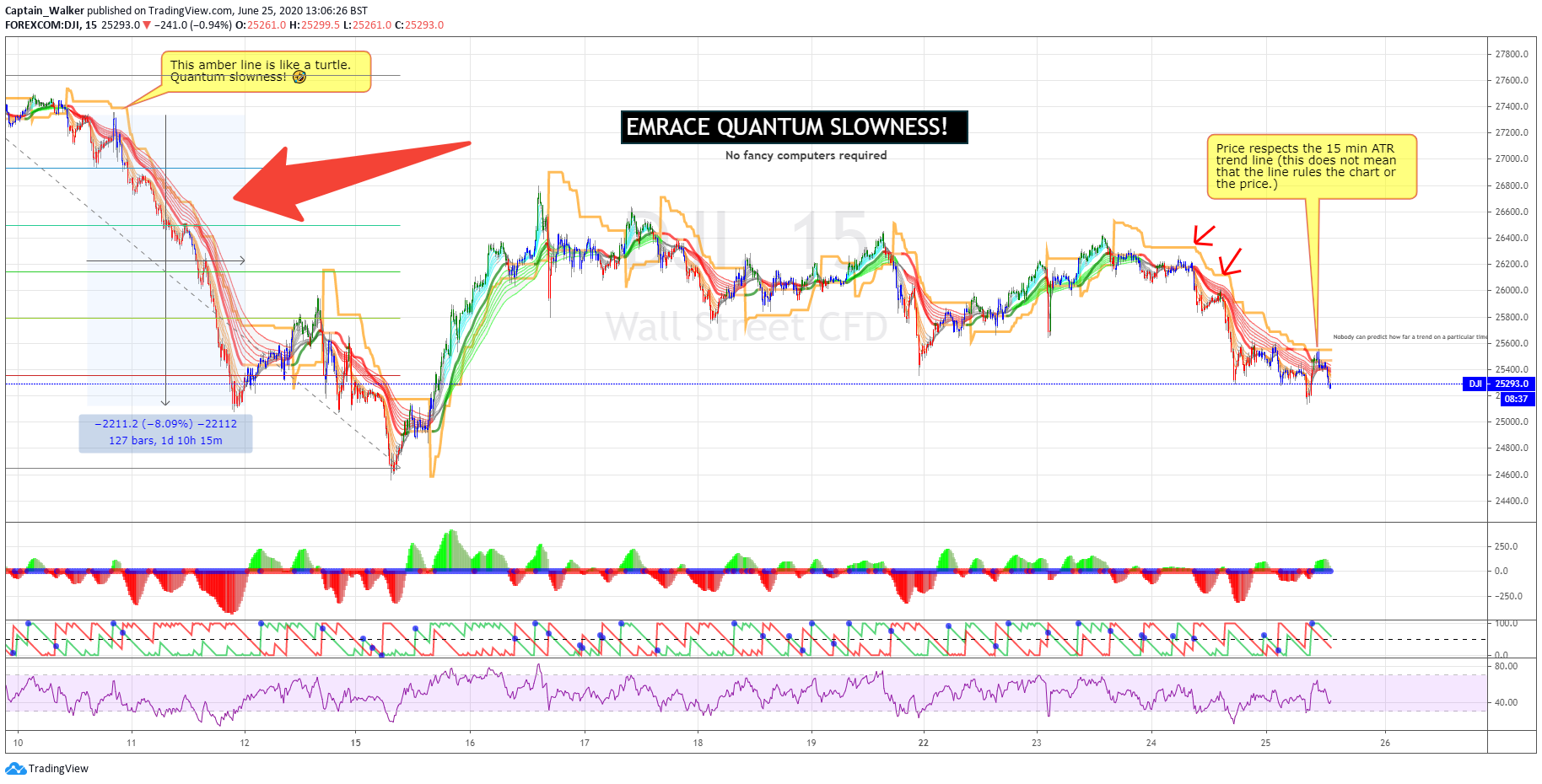Click the 80.00 RSI axis label
This screenshot has height=784, width=1542.
pos(1506,666)
